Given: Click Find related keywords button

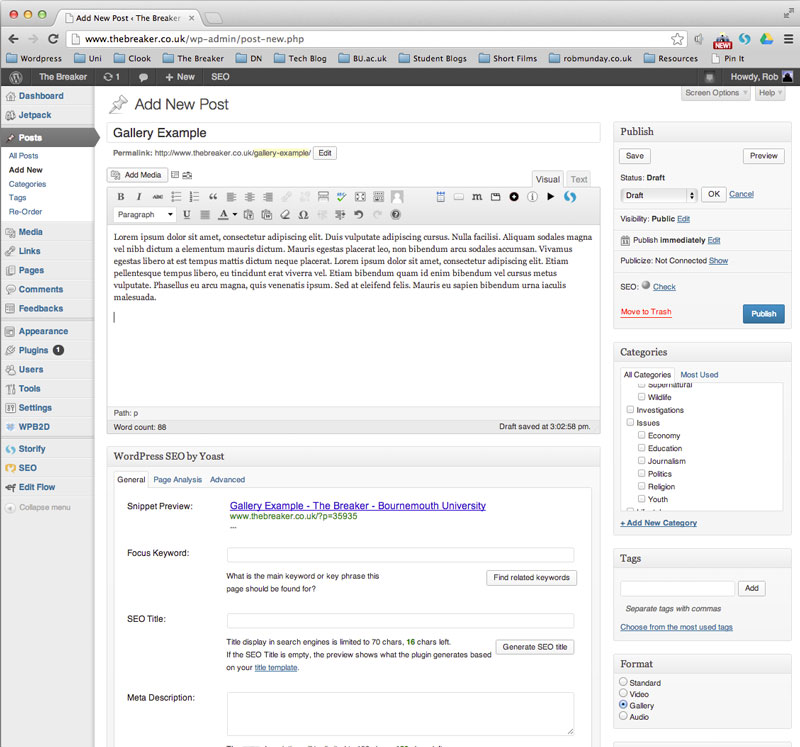Looking at the screenshot, I should click(532, 578).
